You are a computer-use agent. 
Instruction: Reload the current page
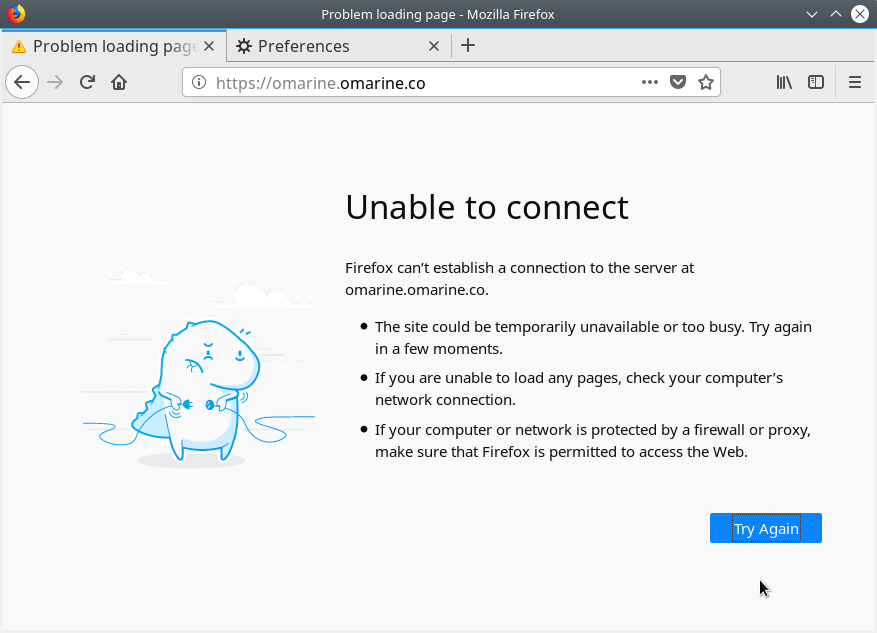point(87,83)
